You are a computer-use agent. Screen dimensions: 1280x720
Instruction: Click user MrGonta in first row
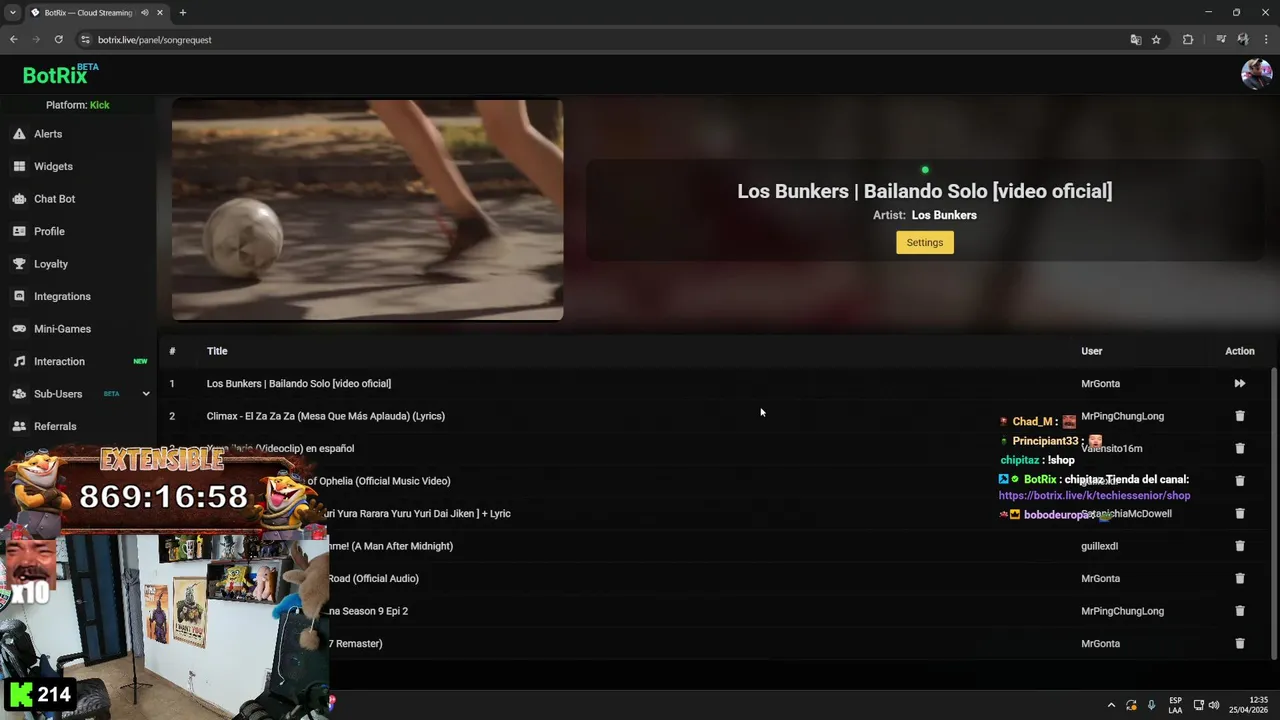[1100, 383]
